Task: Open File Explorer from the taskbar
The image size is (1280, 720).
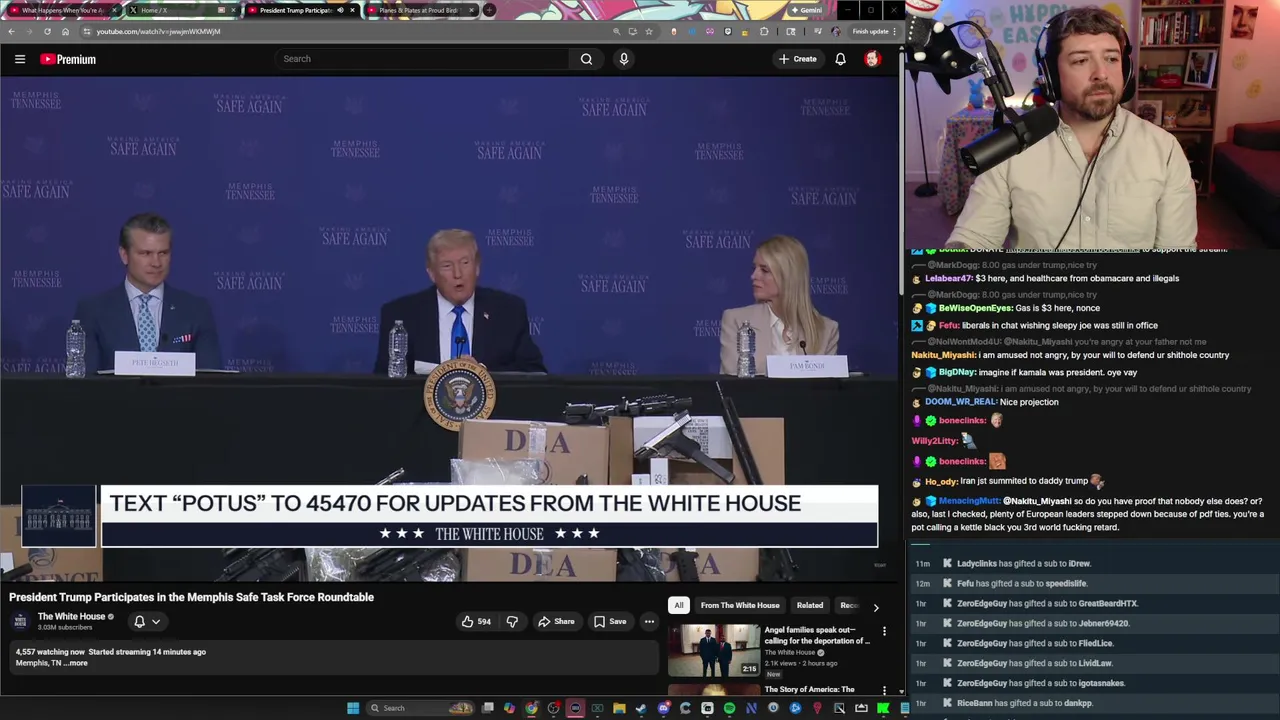Action: tap(619, 708)
